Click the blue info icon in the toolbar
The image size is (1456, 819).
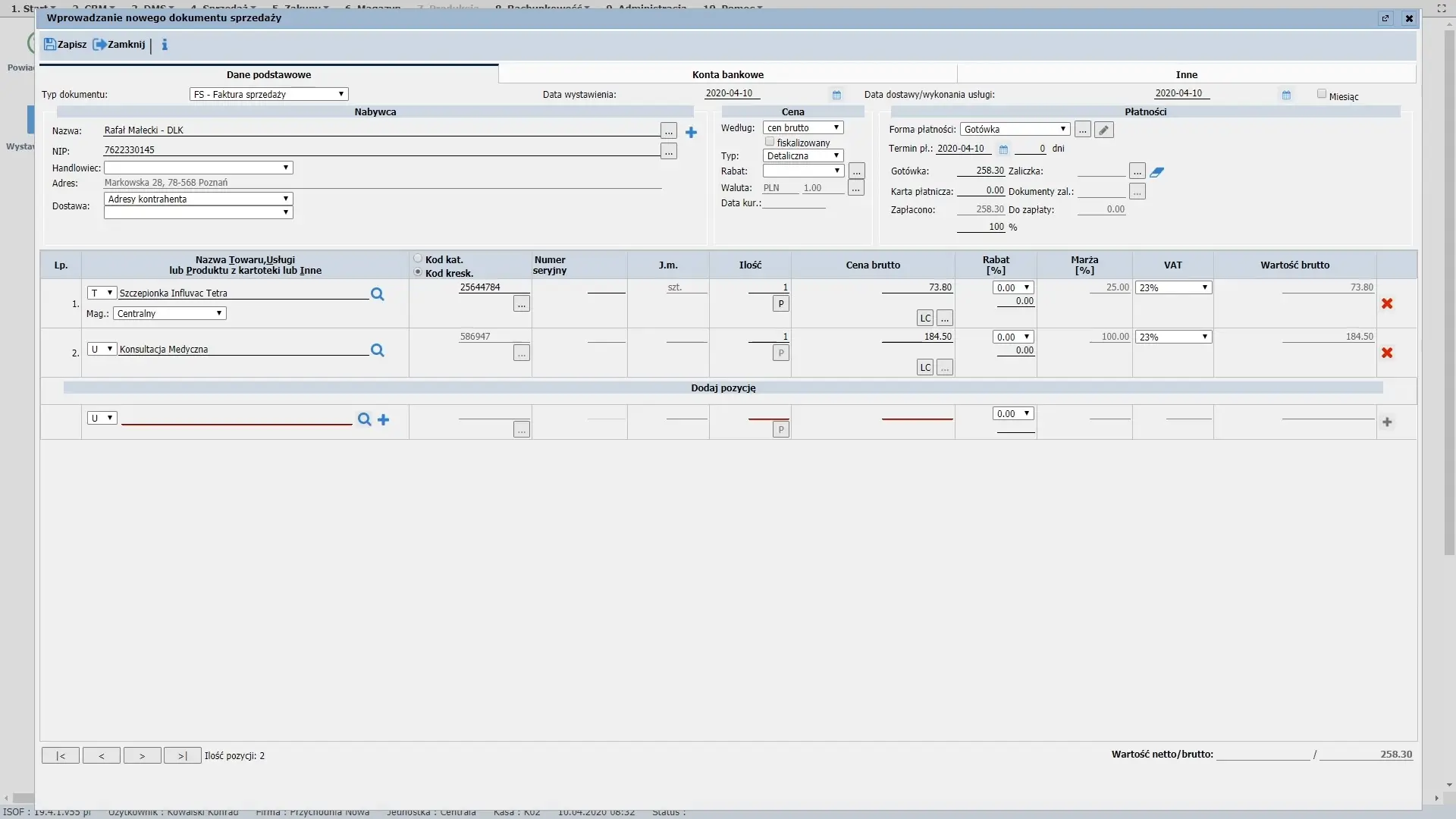coord(165,45)
